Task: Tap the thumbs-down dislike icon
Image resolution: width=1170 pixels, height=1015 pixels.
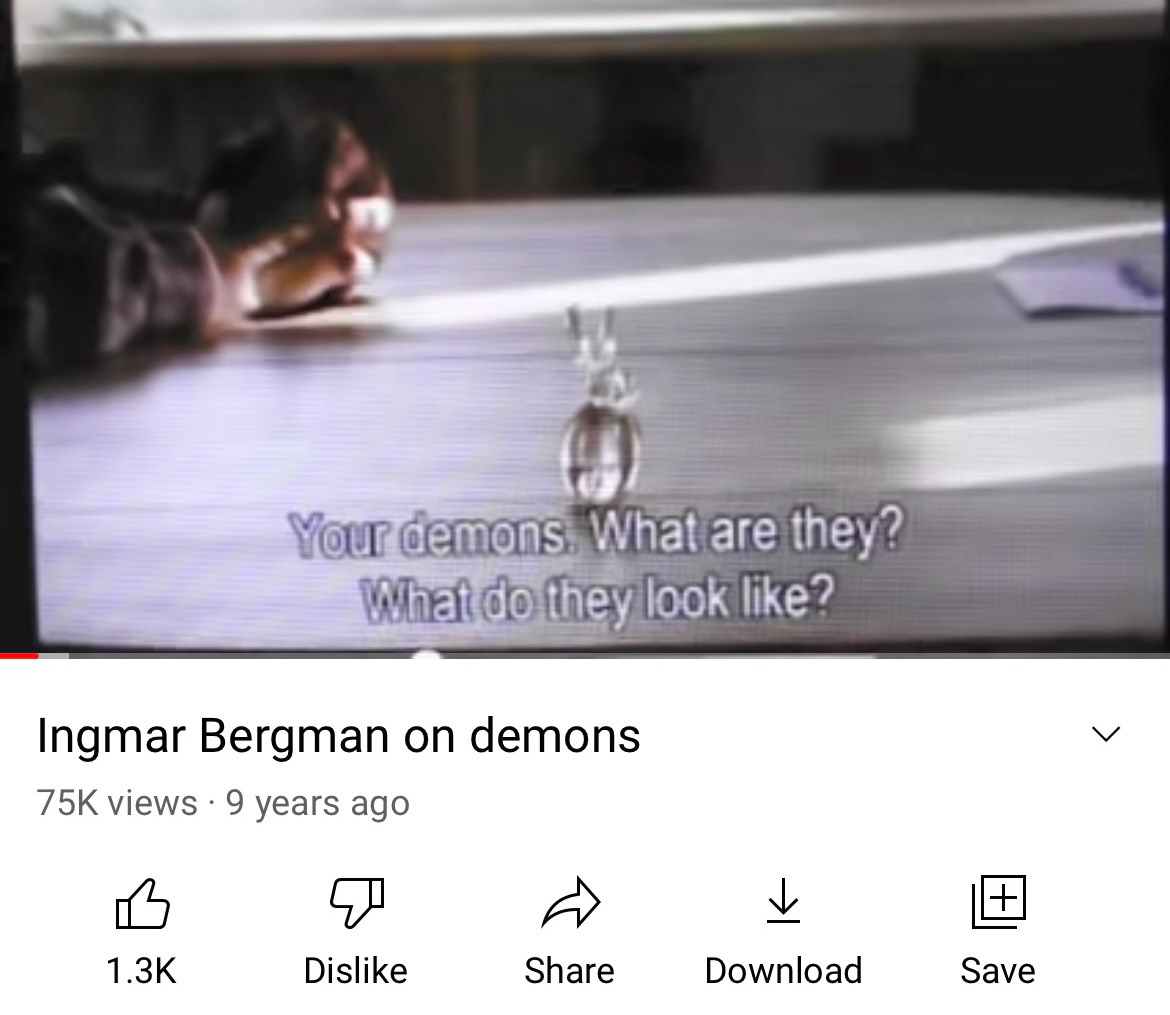Action: coord(357,903)
